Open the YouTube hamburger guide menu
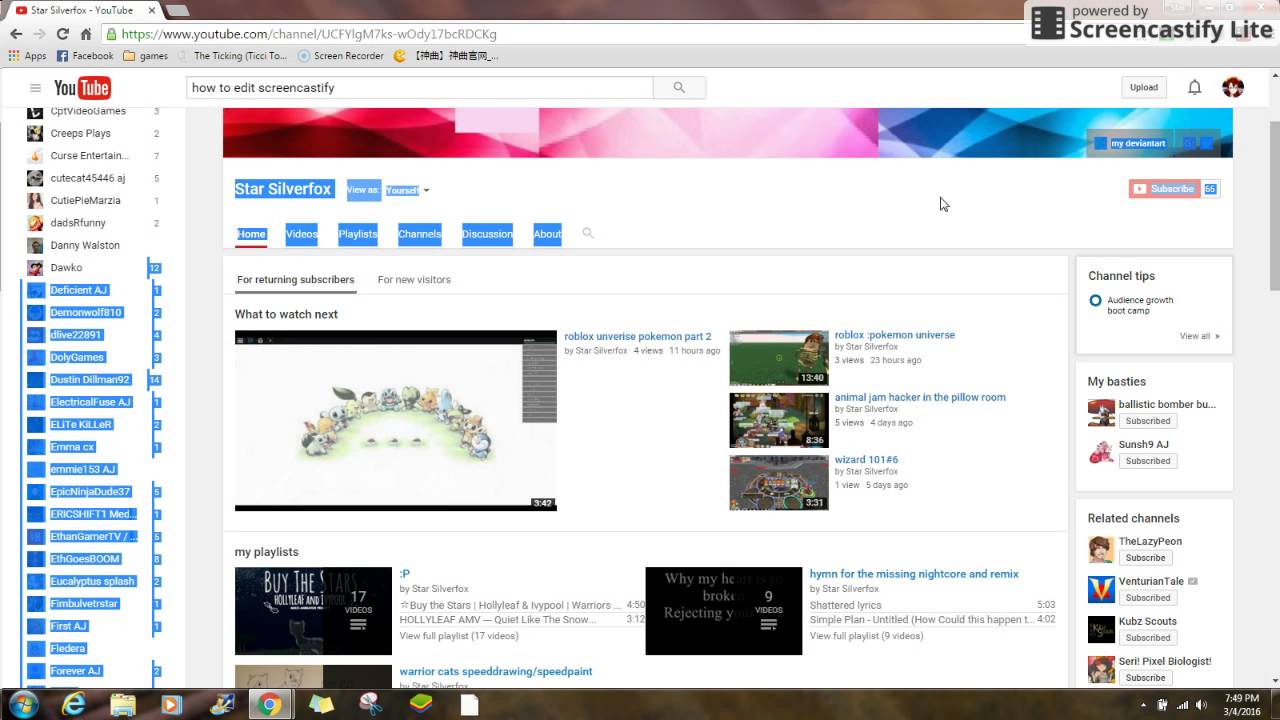This screenshot has height=720, width=1280. click(35, 88)
